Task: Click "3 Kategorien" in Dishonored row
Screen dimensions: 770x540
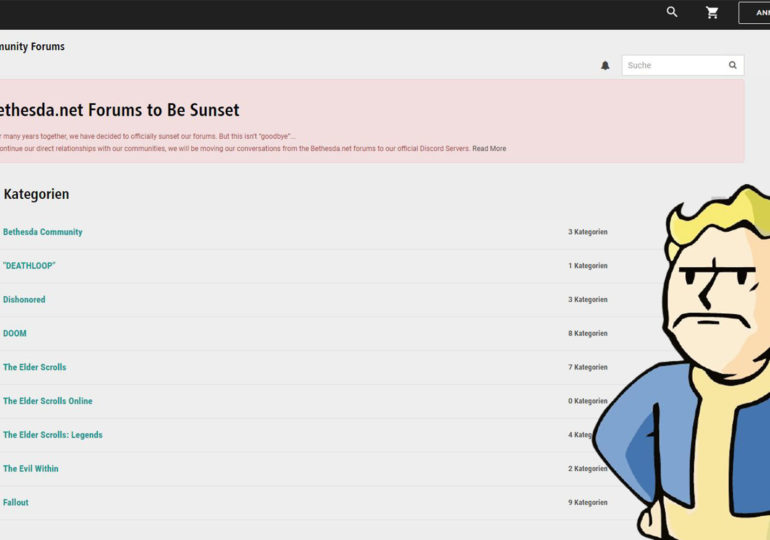Action: (x=588, y=299)
